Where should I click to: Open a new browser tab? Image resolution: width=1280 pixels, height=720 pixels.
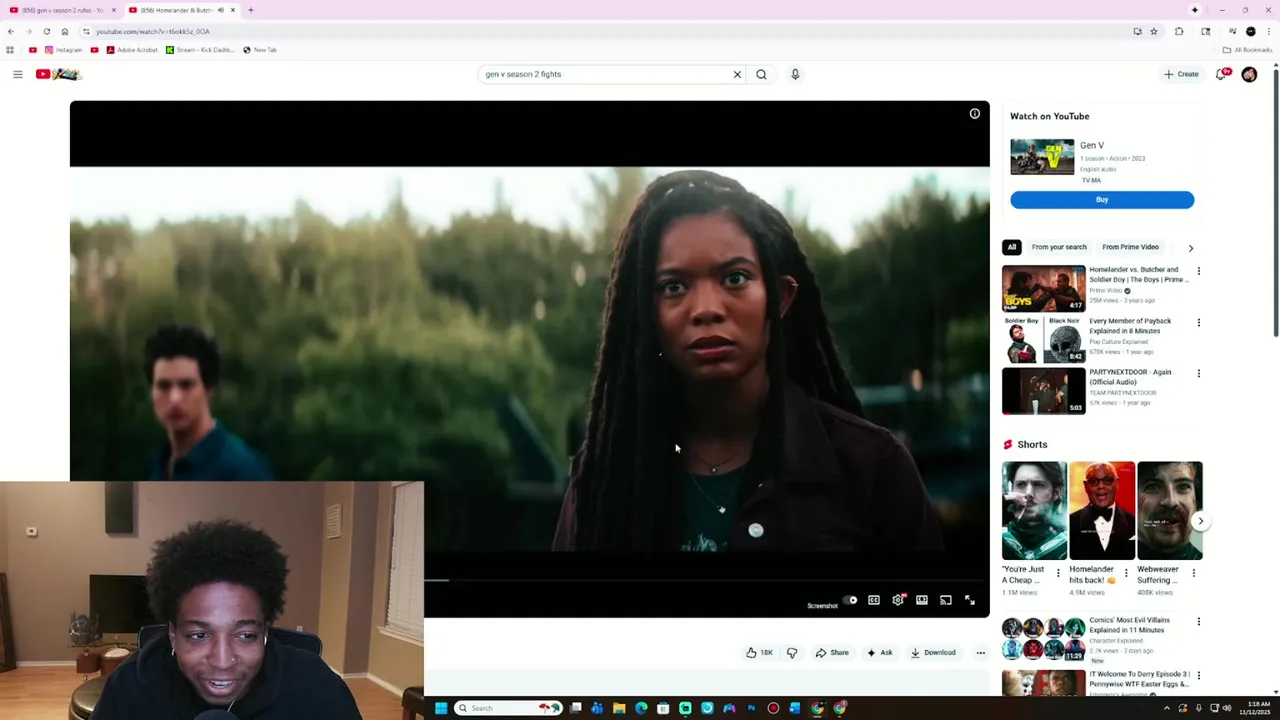pyautogui.click(x=250, y=10)
